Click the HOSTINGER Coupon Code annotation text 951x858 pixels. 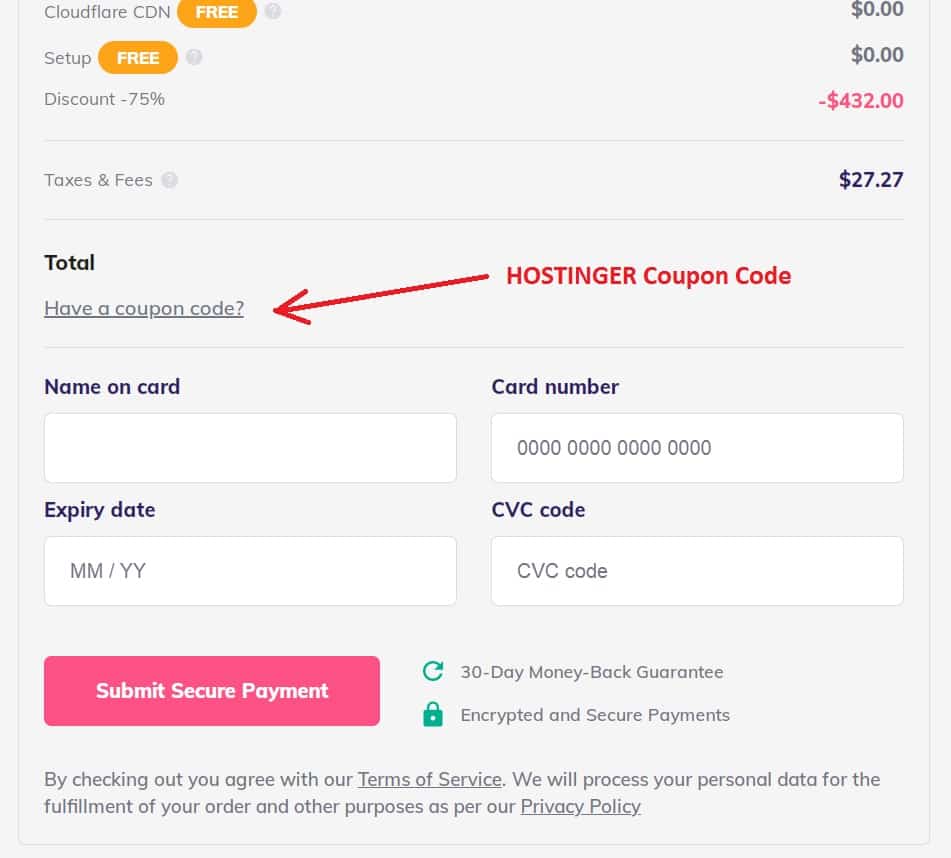pyautogui.click(x=648, y=276)
